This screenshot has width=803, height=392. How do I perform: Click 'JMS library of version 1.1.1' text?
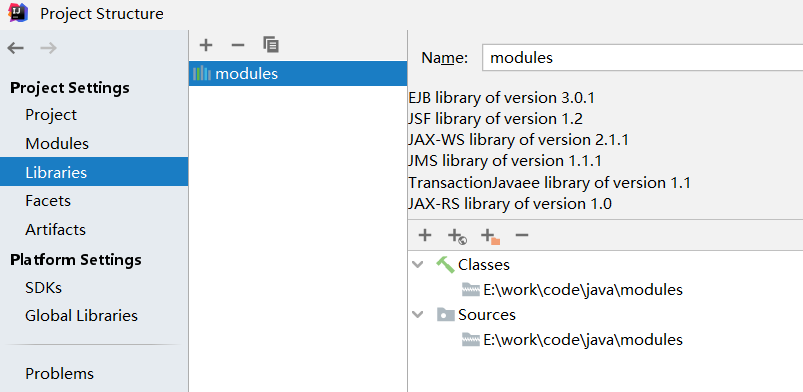(504, 161)
